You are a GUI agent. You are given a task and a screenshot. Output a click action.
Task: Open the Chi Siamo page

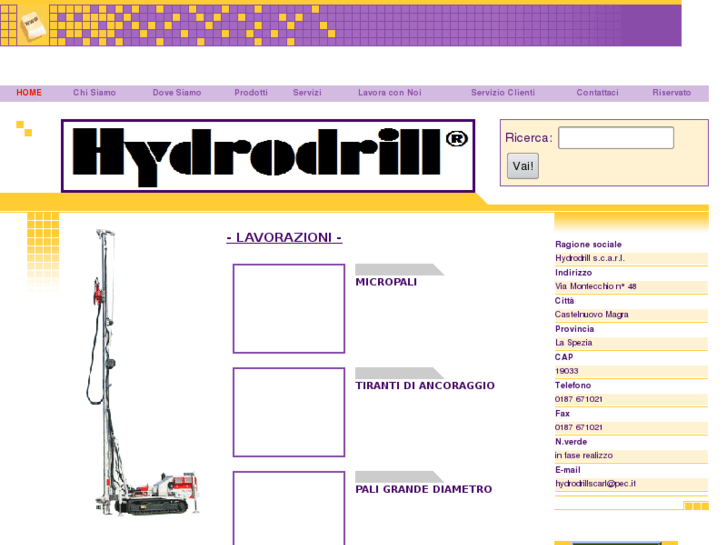[x=95, y=93]
